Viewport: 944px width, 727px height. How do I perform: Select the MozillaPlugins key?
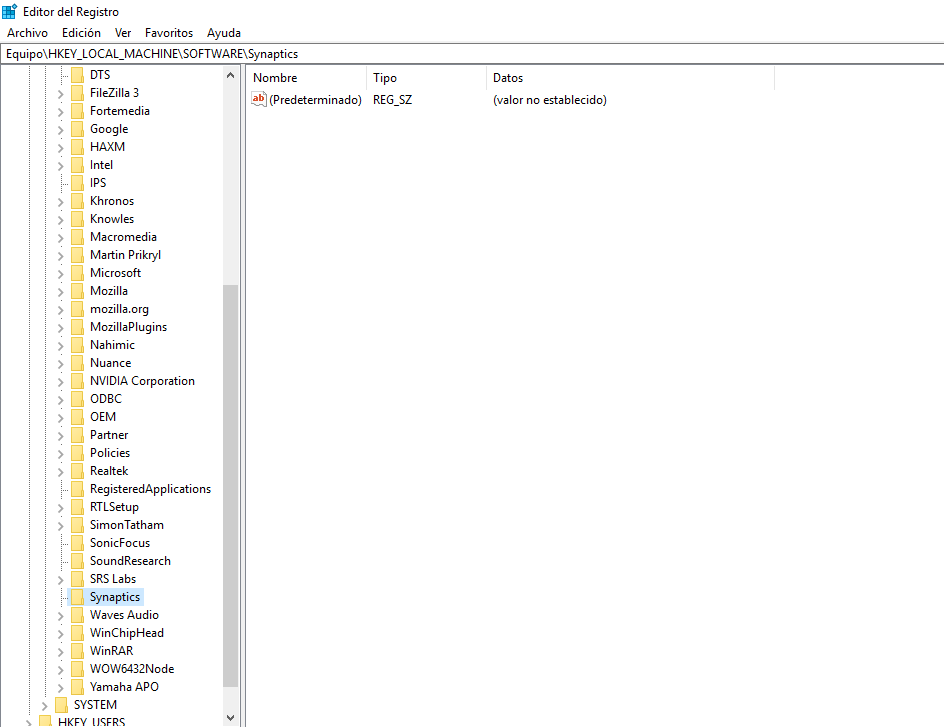pos(128,327)
